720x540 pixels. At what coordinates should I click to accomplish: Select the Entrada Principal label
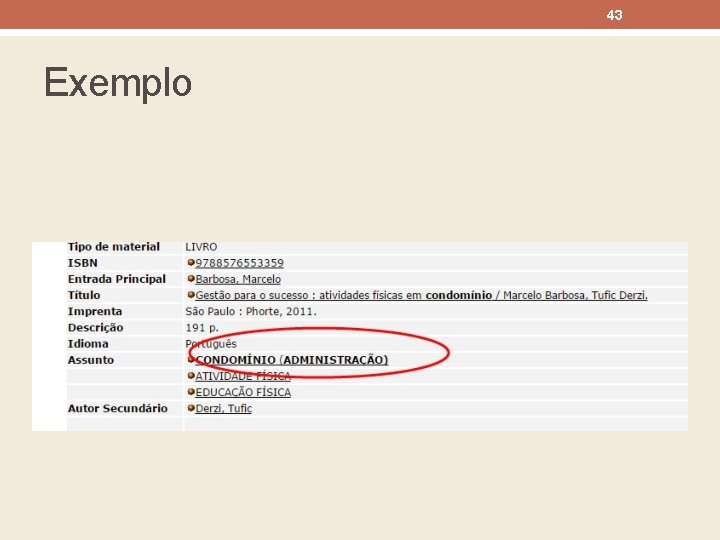point(117,279)
